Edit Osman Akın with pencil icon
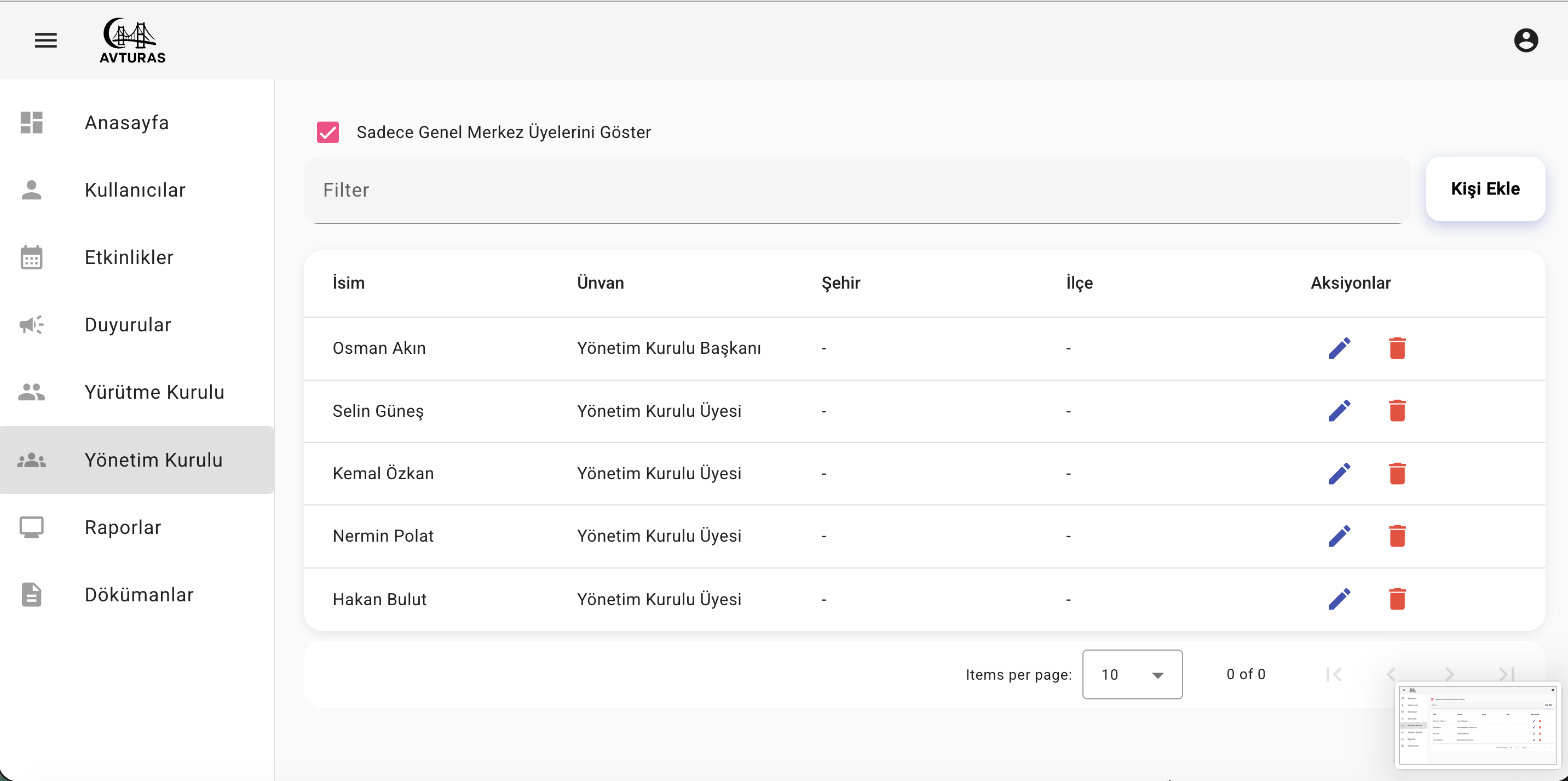Screen dimensions: 1568x781 click(x=1339, y=348)
